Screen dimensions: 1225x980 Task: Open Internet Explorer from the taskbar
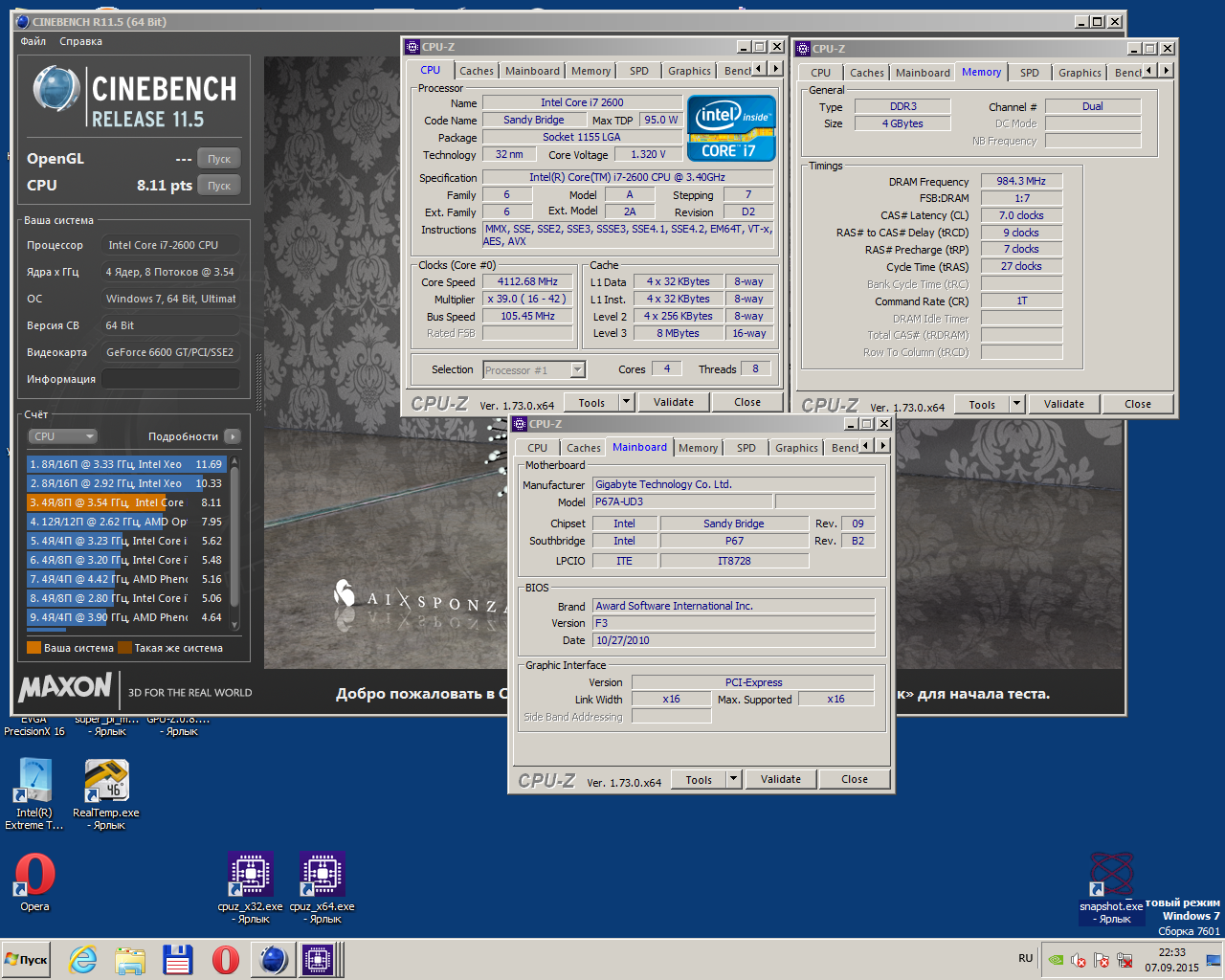point(83,960)
